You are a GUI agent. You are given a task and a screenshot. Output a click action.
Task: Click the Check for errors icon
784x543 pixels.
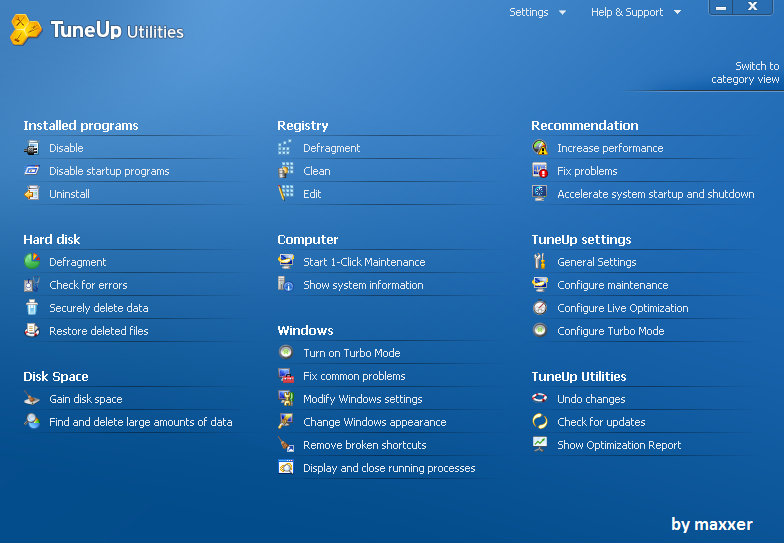pyautogui.click(x=32, y=284)
